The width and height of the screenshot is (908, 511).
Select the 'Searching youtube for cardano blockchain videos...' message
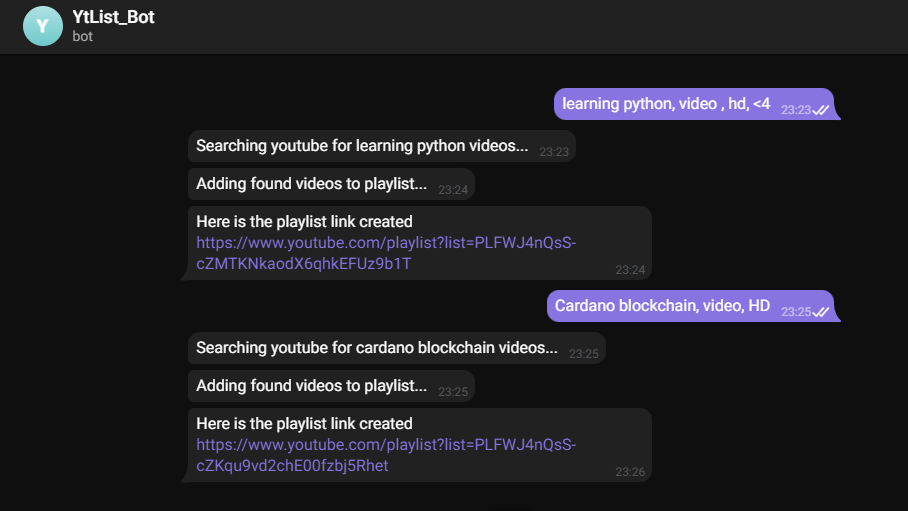tap(397, 348)
